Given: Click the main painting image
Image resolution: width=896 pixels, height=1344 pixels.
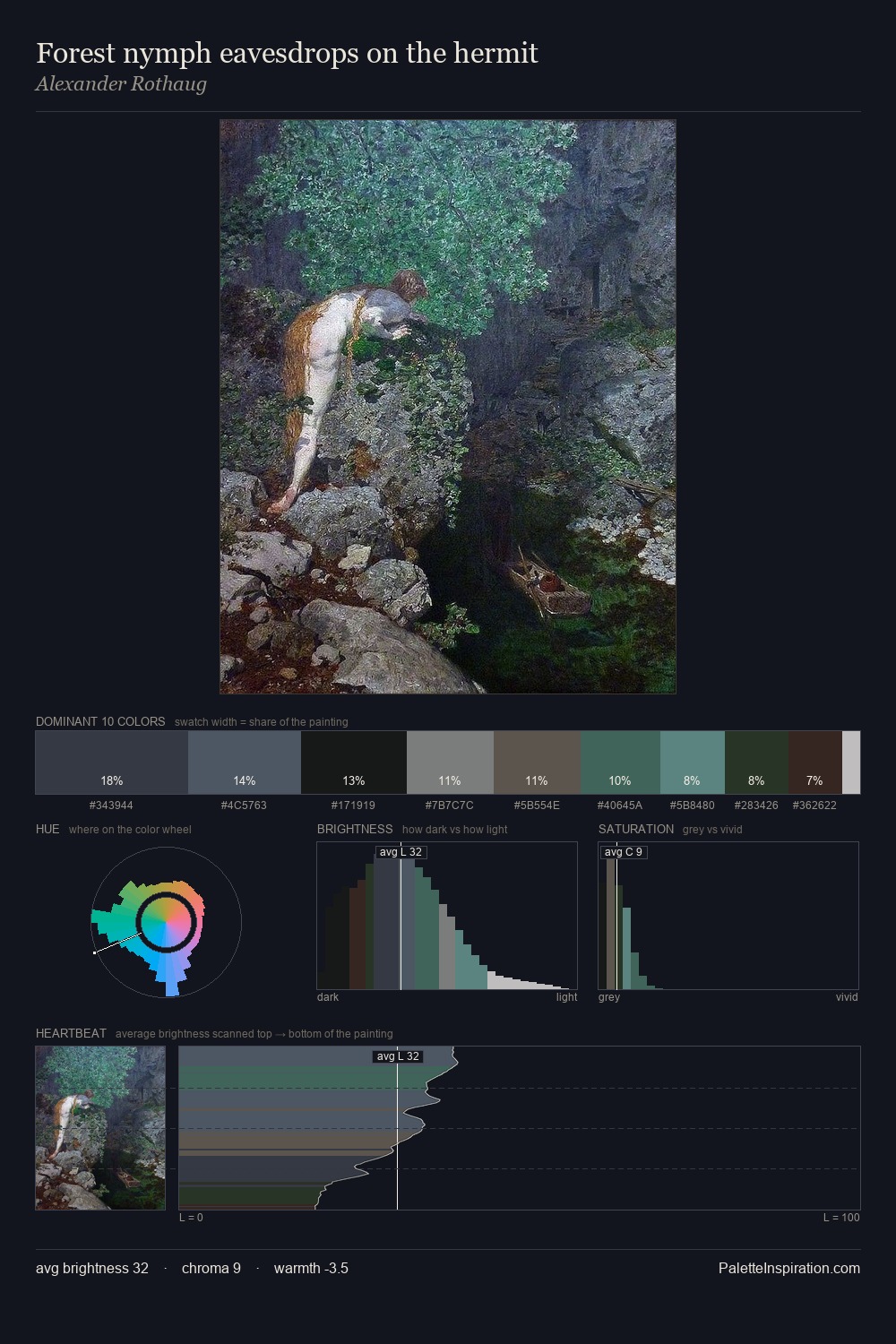Looking at the screenshot, I should 448,407.
